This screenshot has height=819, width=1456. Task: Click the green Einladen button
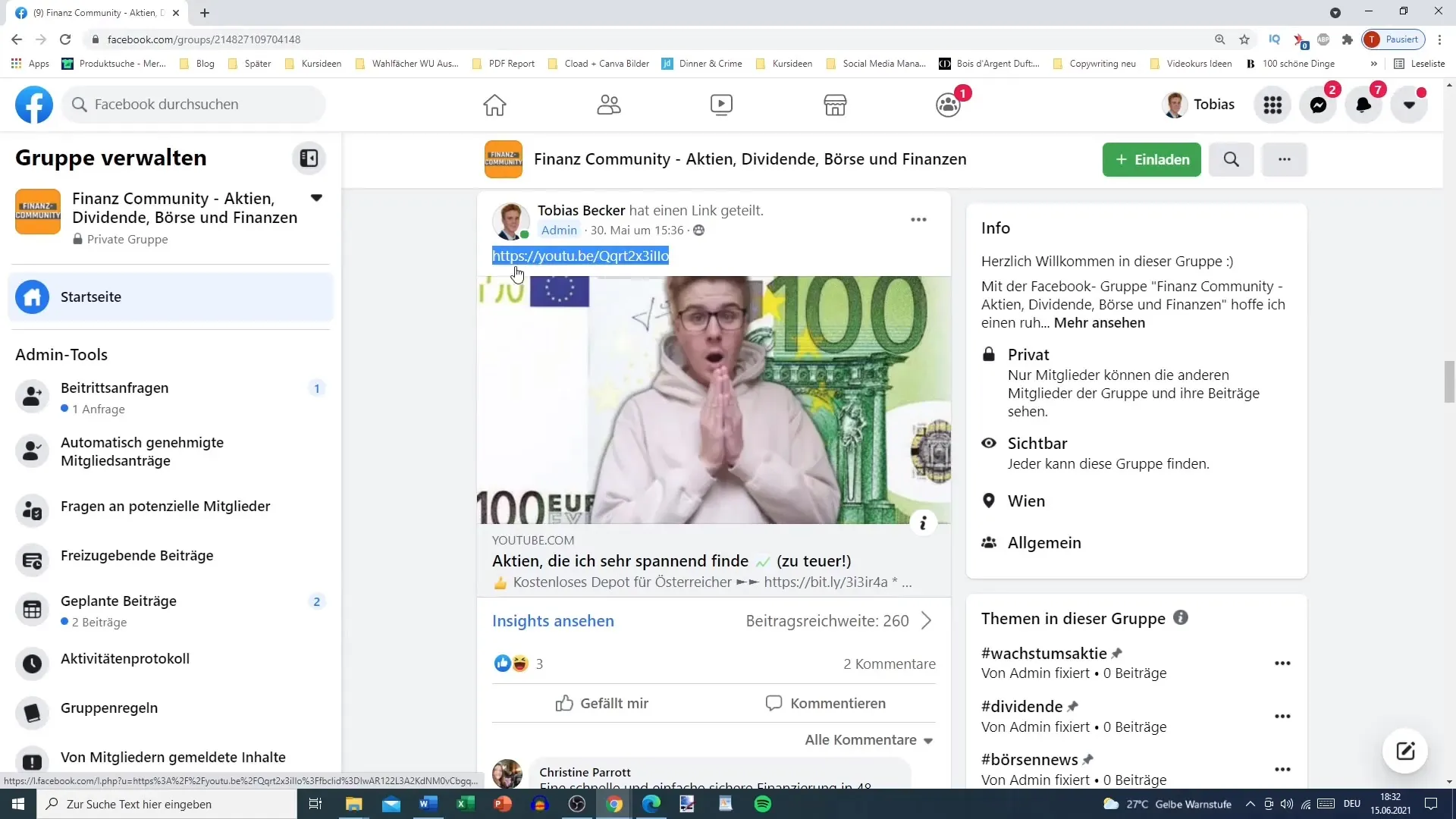pos(1151,159)
